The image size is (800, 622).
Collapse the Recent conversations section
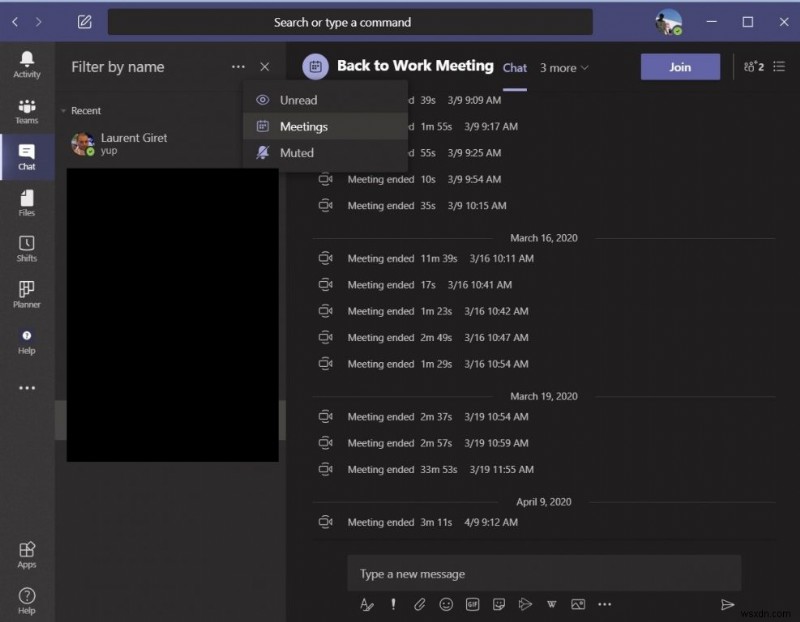64,110
